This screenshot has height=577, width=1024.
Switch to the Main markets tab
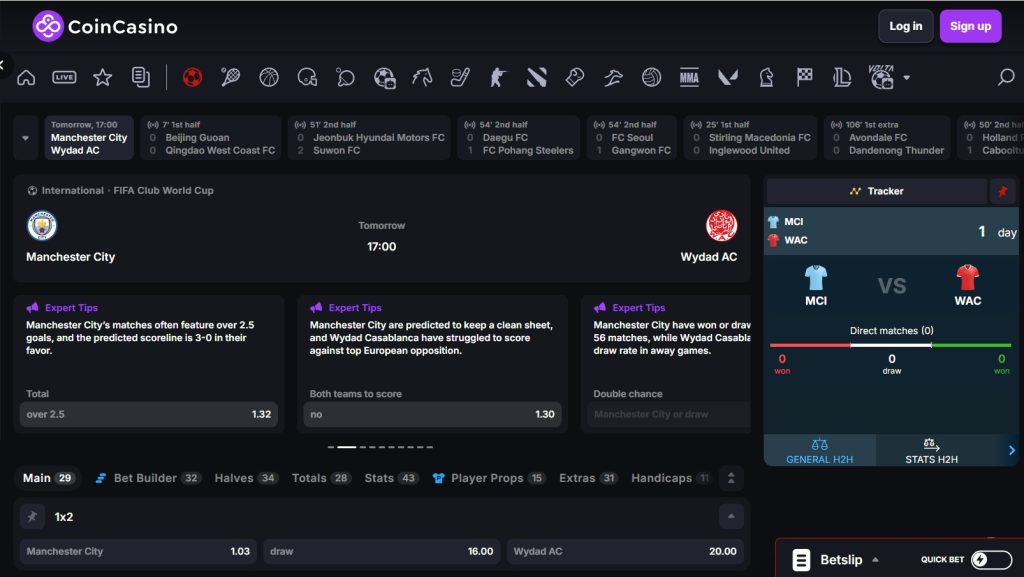[x=48, y=478]
